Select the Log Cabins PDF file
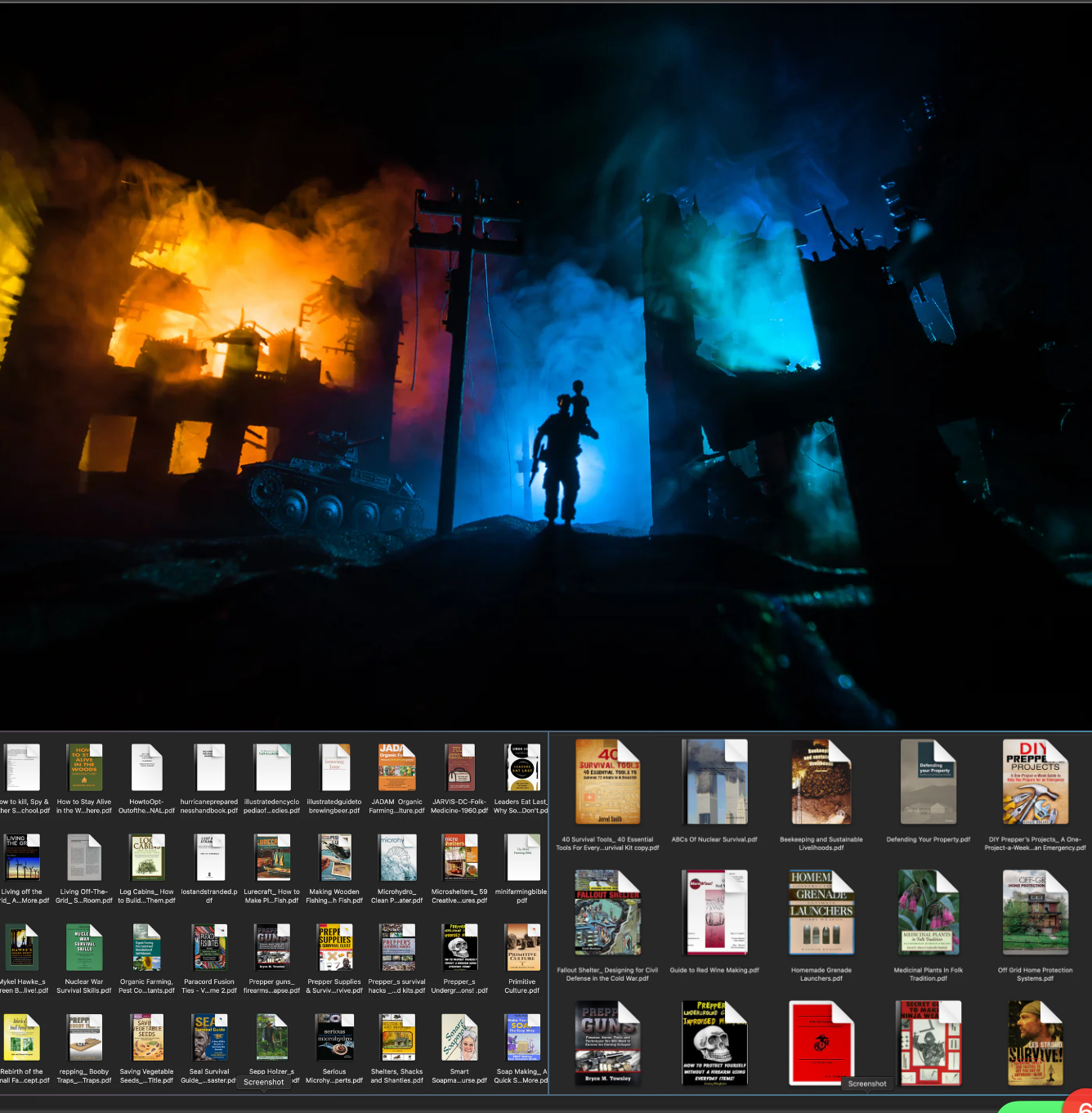 147,857
